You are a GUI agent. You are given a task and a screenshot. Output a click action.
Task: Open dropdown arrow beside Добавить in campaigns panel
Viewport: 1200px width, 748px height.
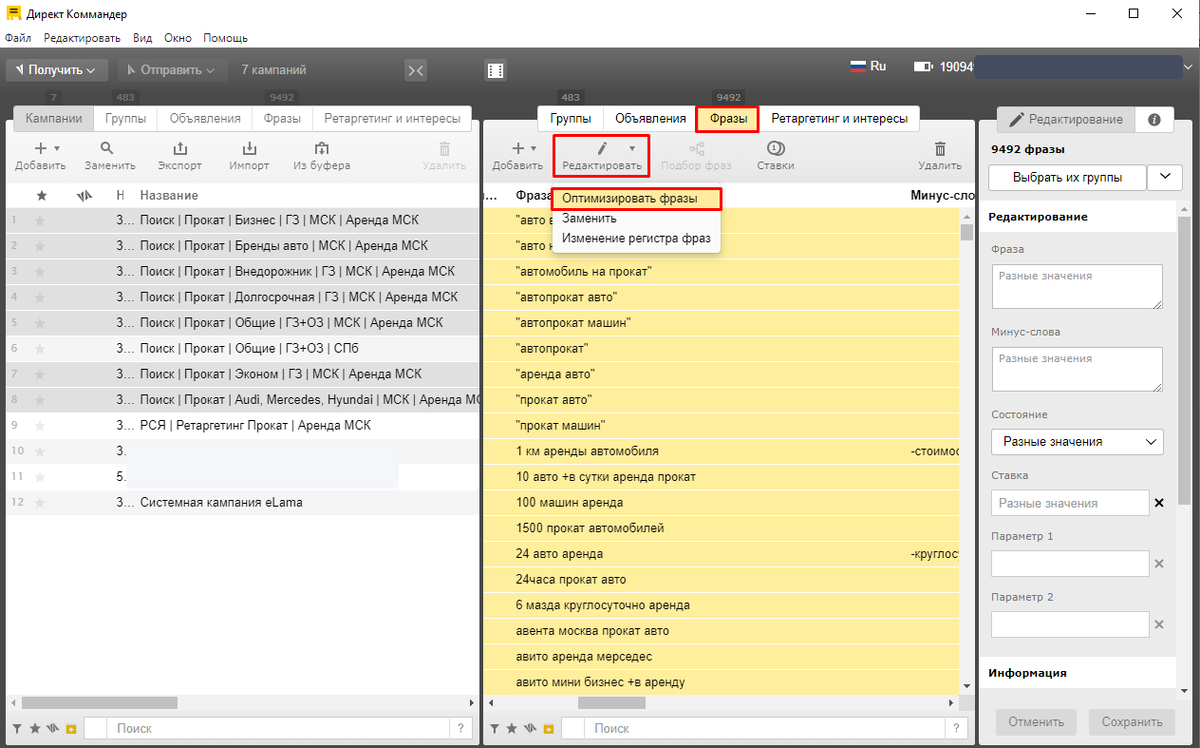coord(57,148)
